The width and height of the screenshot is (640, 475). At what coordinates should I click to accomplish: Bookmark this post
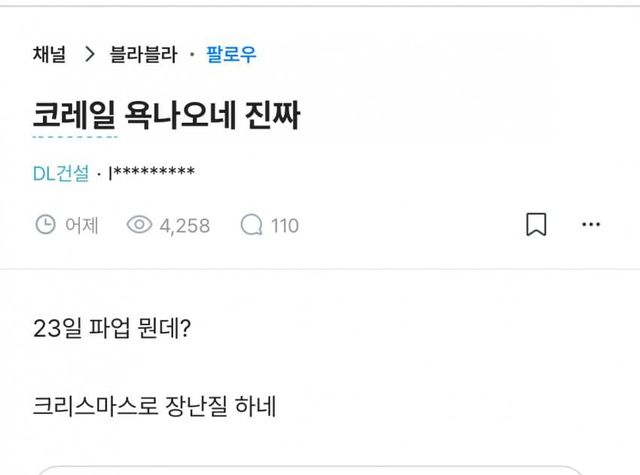pos(536,225)
